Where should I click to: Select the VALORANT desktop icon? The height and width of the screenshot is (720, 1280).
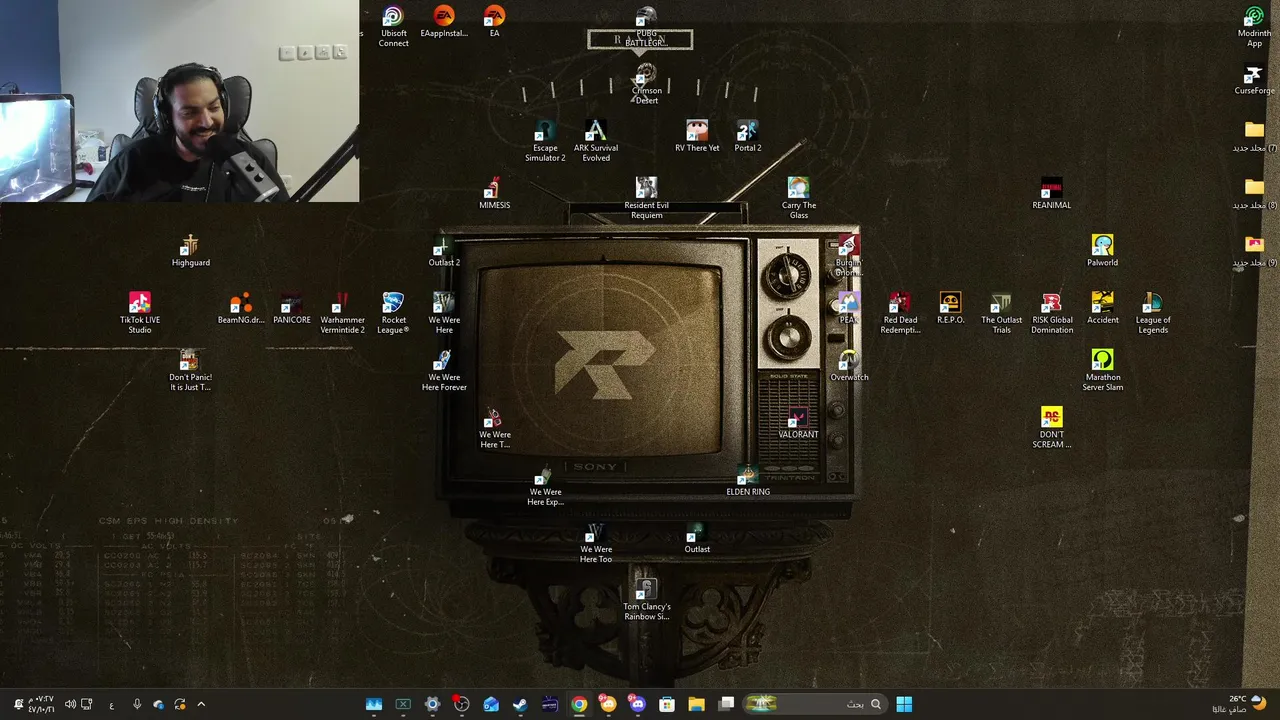798,424
